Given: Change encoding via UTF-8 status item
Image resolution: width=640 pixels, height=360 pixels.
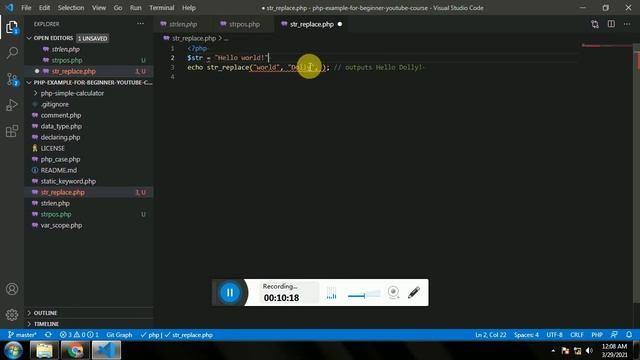Looking at the screenshot, I should pyautogui.click(x=554, y=335).
